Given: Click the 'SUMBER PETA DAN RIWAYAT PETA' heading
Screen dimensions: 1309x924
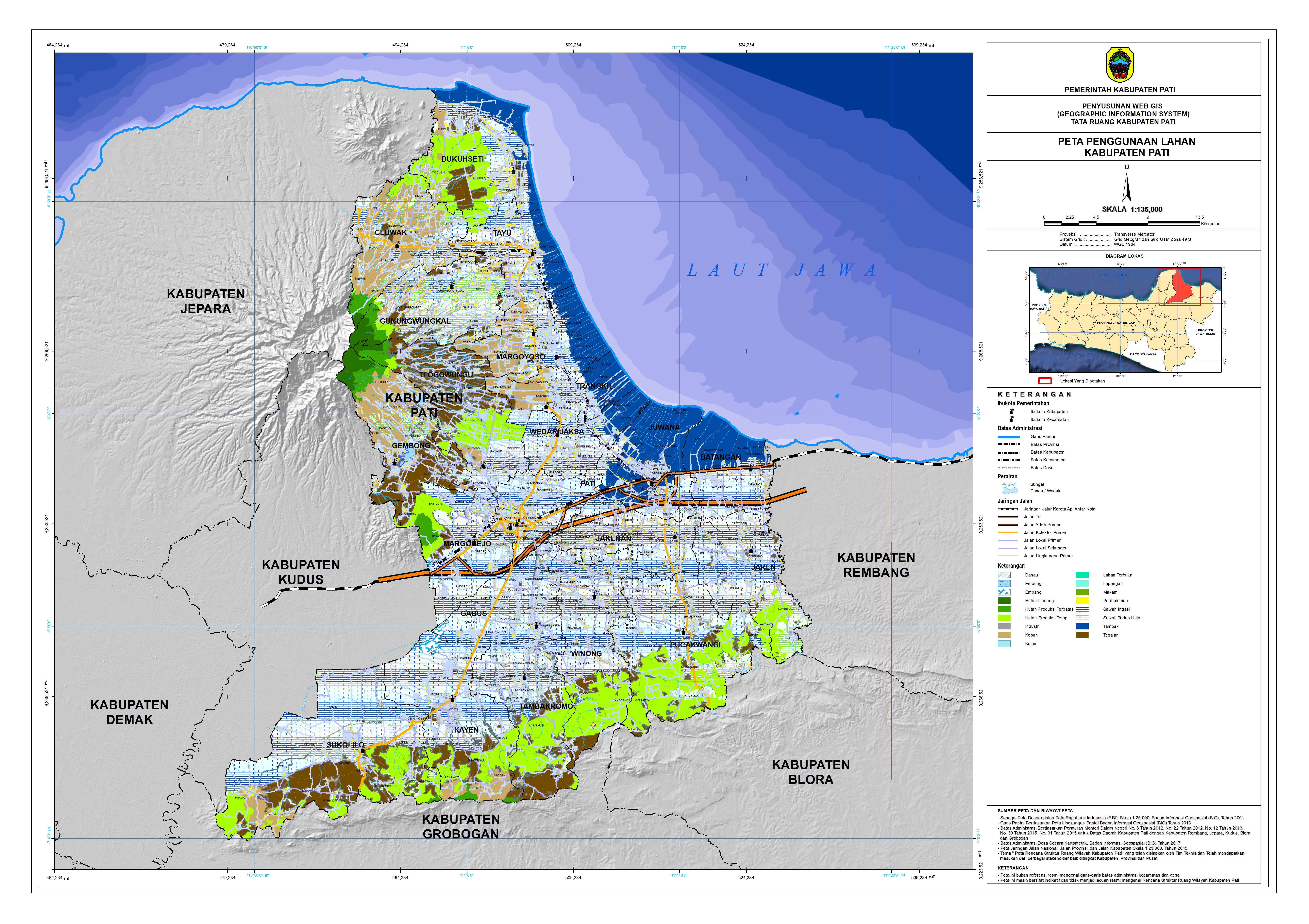Looking at the screenshot, I should click(1035, 811).
